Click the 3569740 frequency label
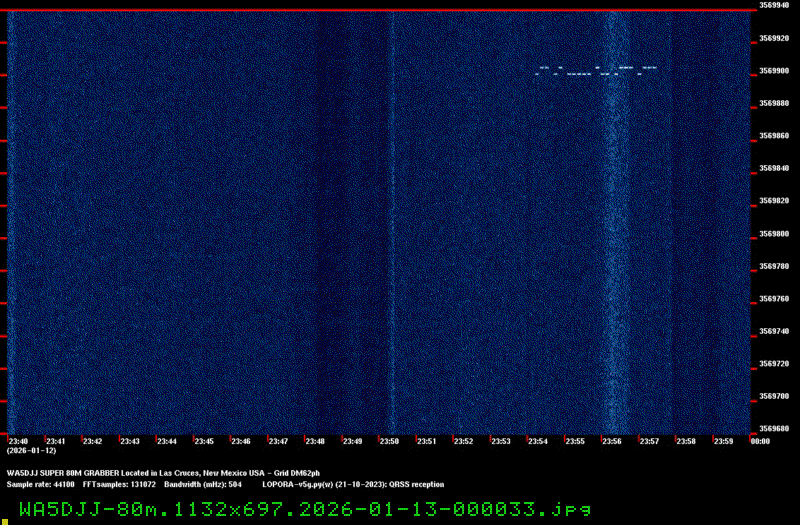Screen dimensions: 800x525 pyautogui.click(x=774, y=331)
